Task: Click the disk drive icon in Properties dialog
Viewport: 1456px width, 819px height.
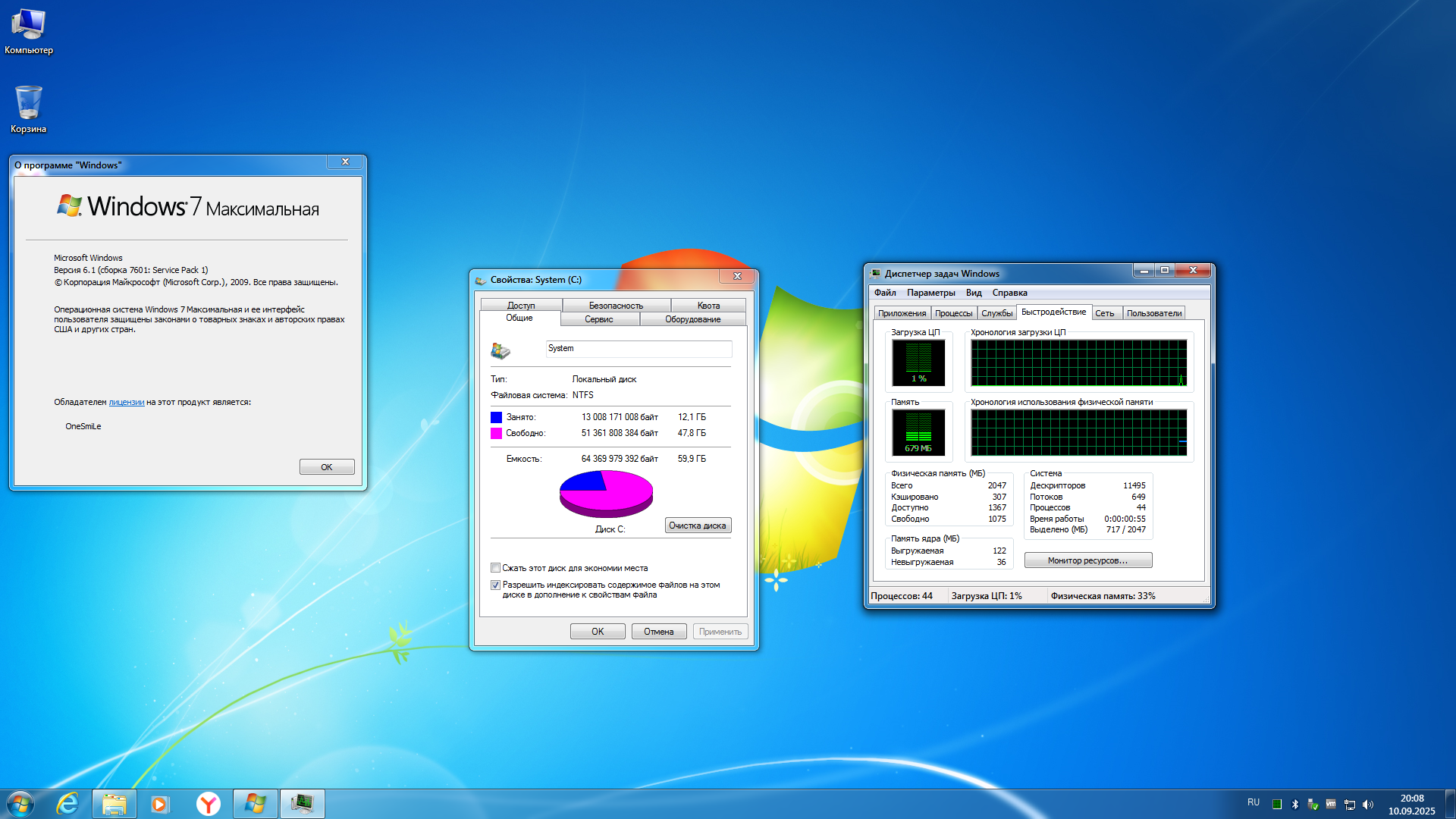Action: (x=501, y=350)
